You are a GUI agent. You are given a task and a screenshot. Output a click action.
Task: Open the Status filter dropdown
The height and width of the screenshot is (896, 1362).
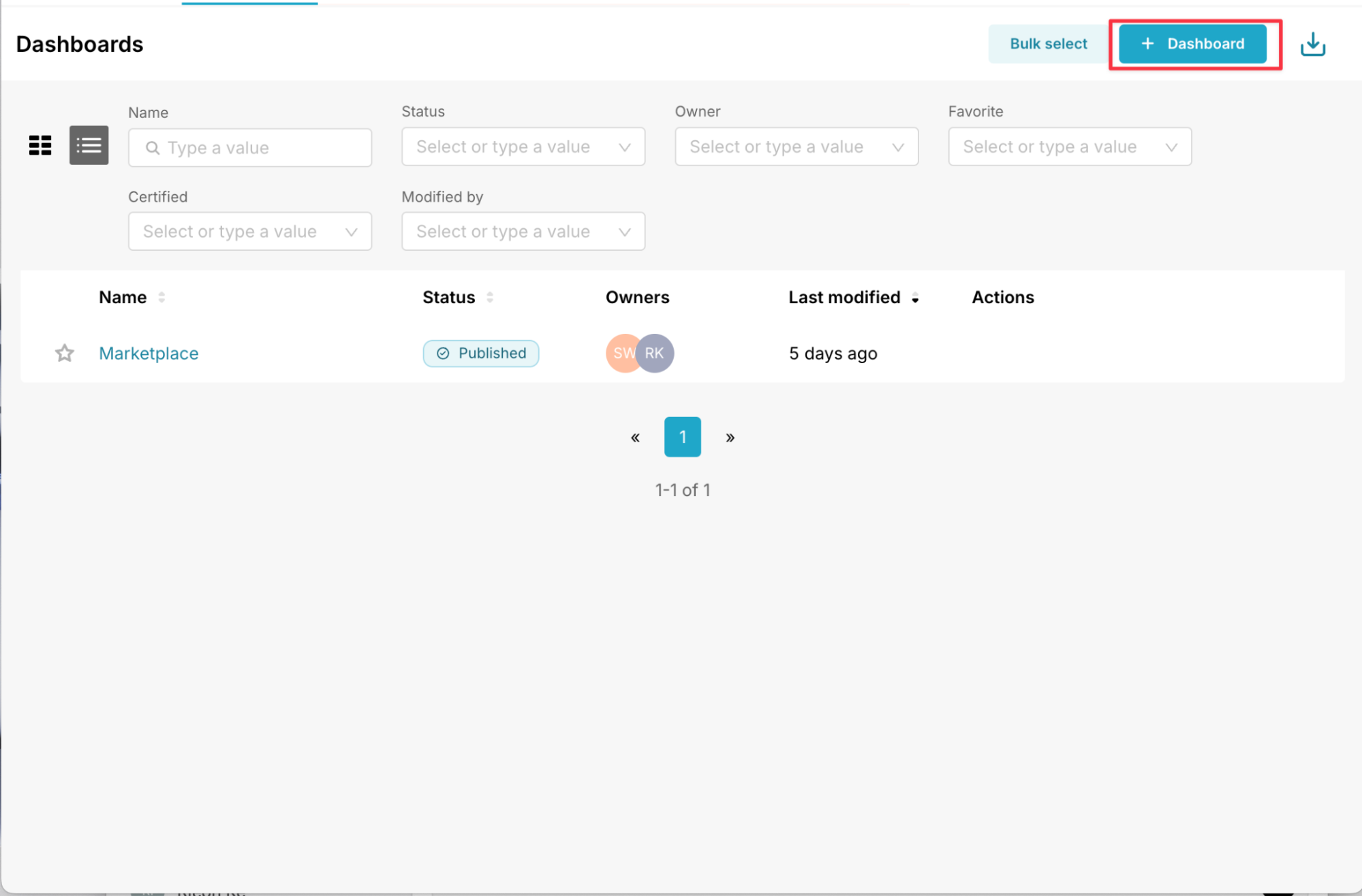[523, 146]
